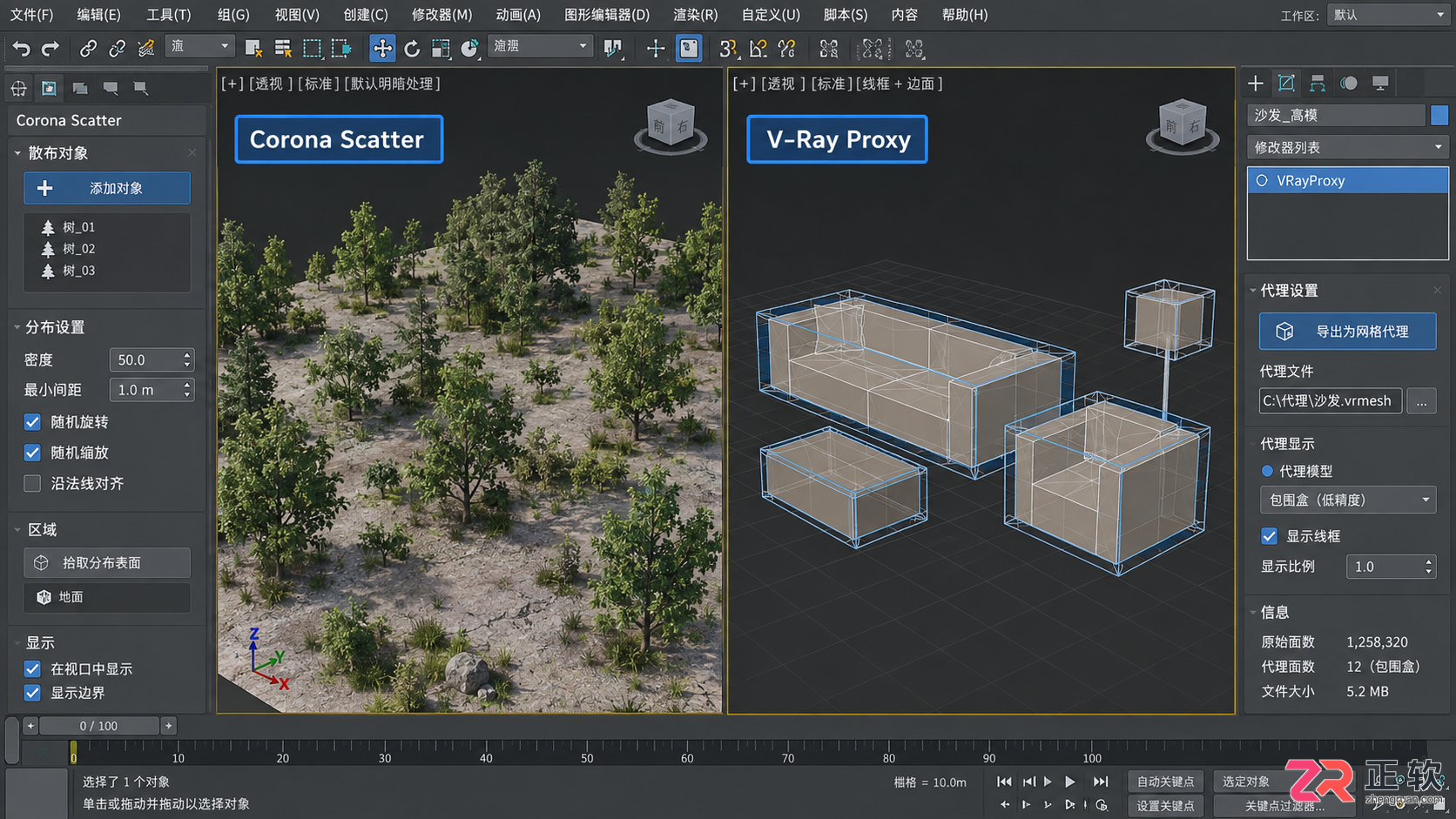This screenshot has height=819, width=1456.
Task: Click the Play Animation button
Action: click(1070, 782)
